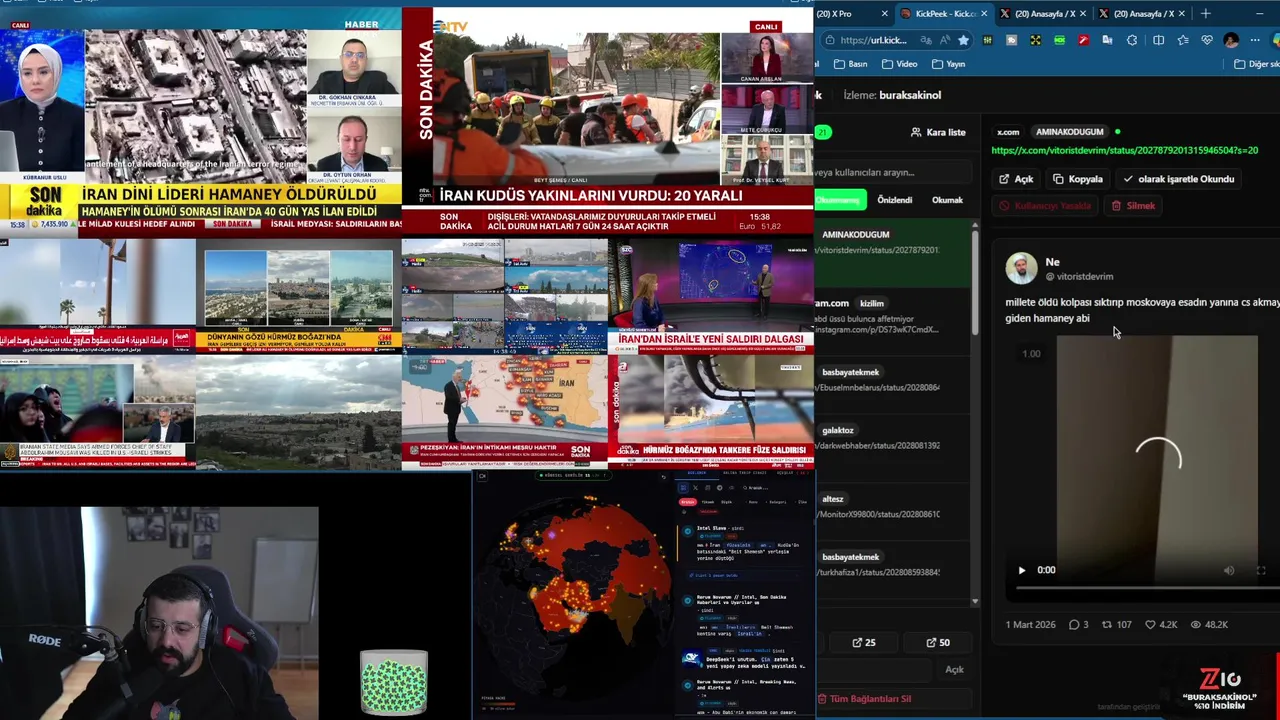
Task: Select the green unread filter tab
Action: point(839,200)
